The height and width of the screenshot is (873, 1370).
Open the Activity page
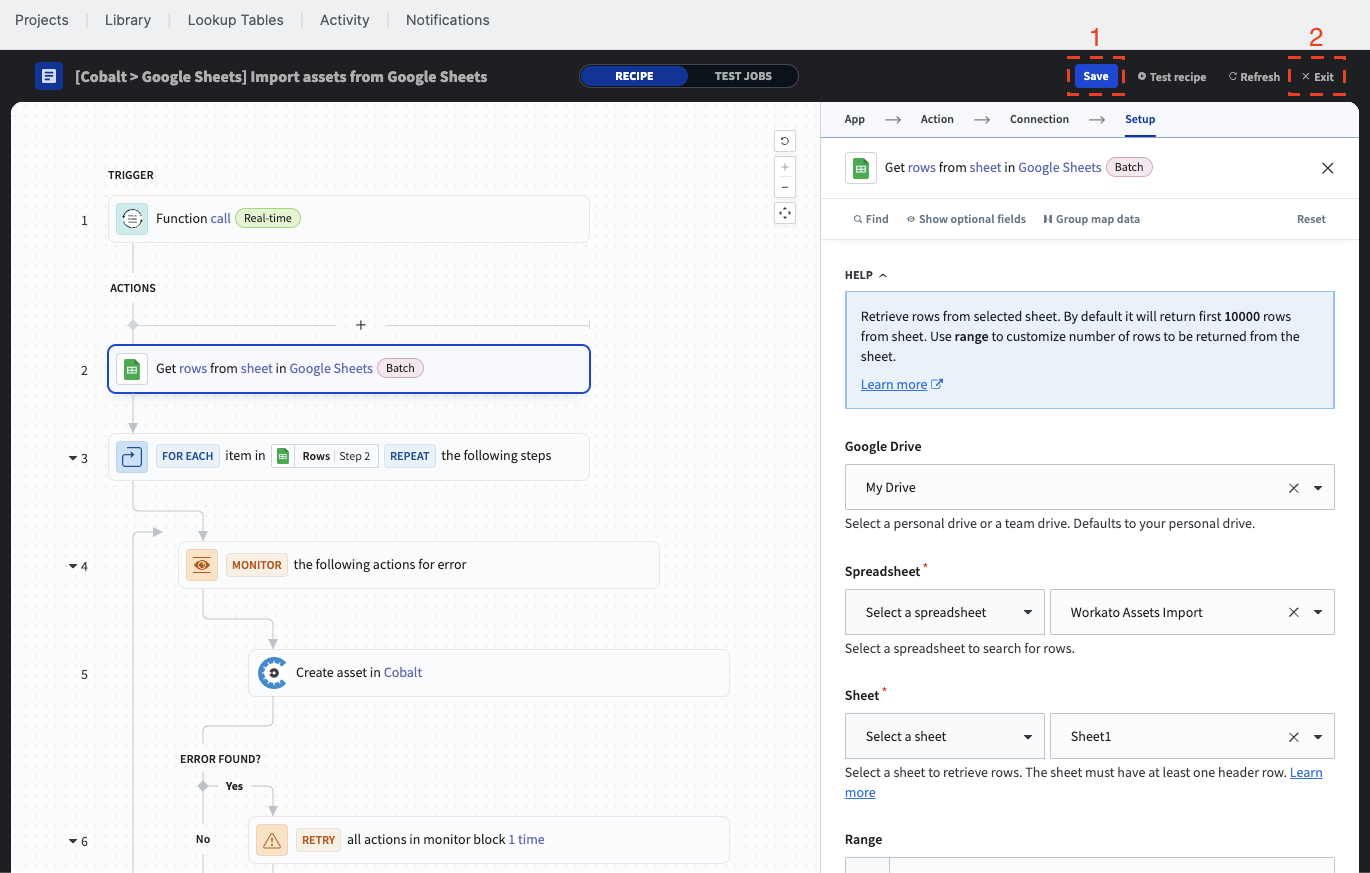[x=345, y=20]
